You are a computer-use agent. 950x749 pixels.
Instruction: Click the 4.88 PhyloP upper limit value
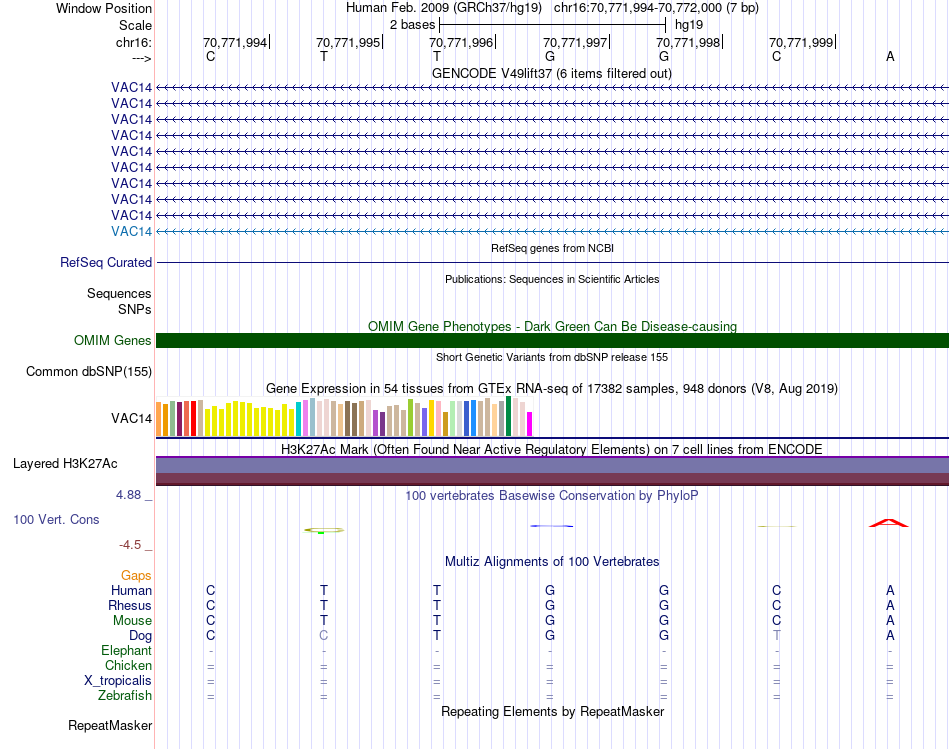tap(128, 495)
